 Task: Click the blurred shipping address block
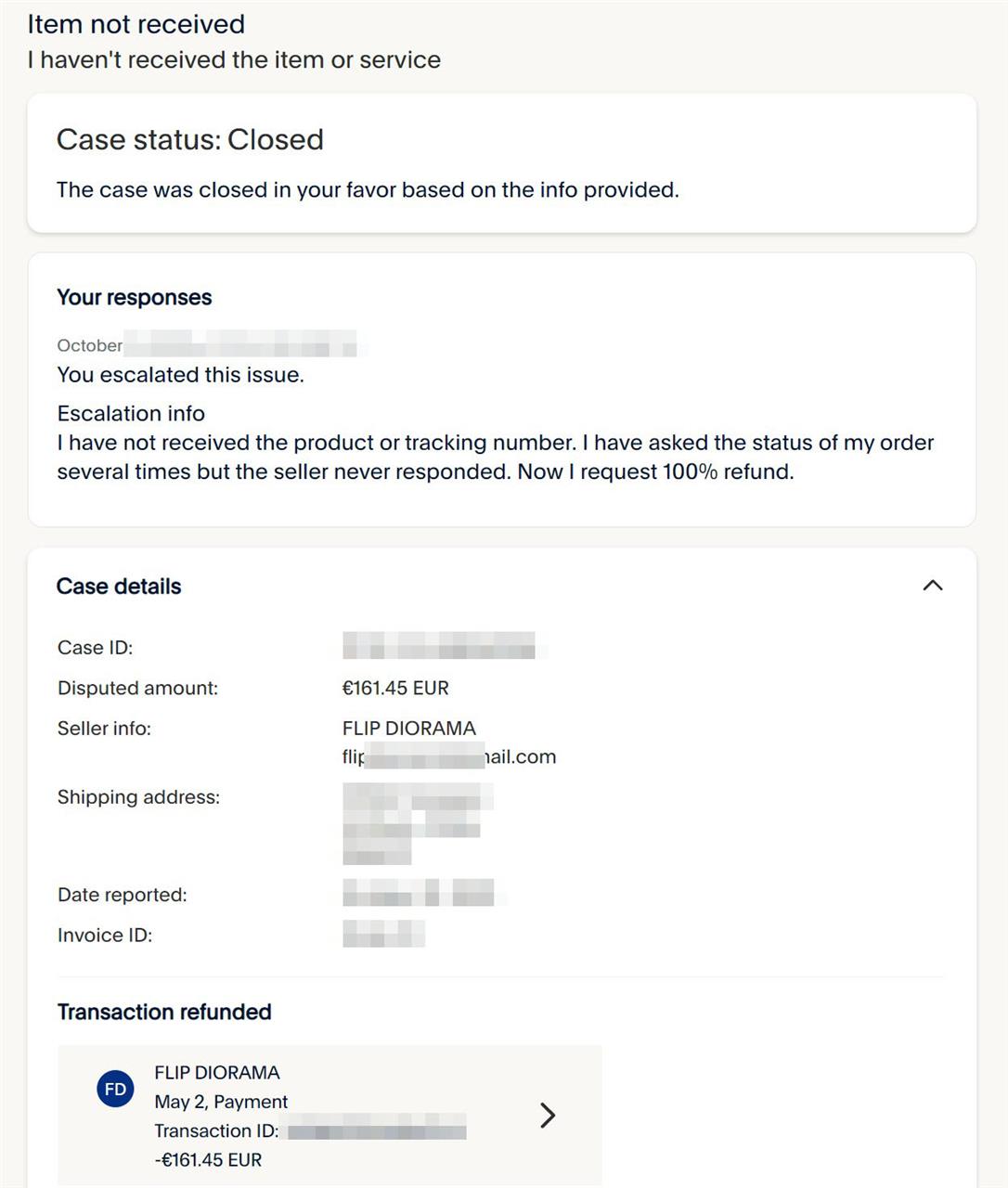[x=418, y=824]
